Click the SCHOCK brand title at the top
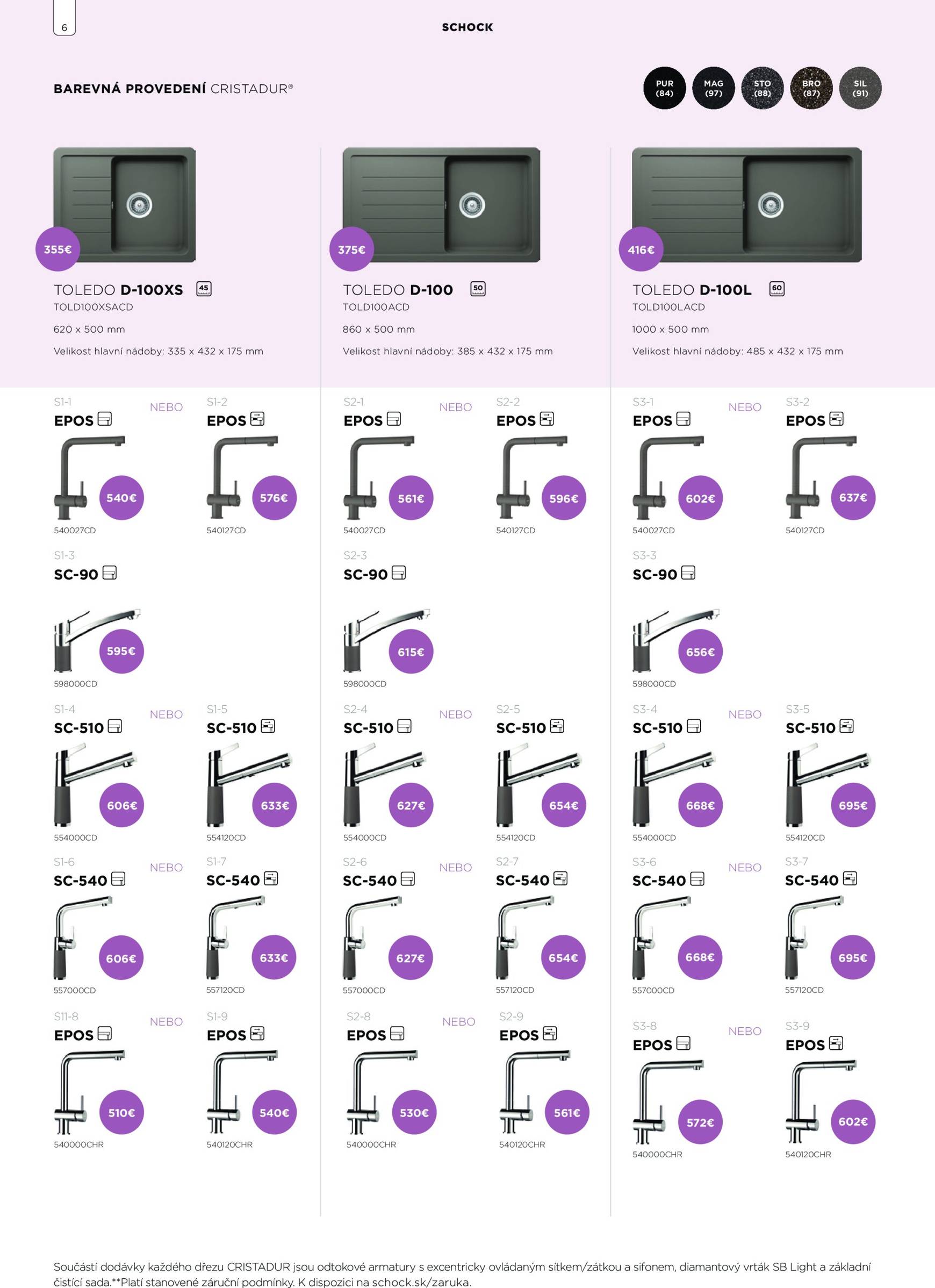Image resolution: width=935 pixels, height=1288 pixels. click(x=467, y=27)
